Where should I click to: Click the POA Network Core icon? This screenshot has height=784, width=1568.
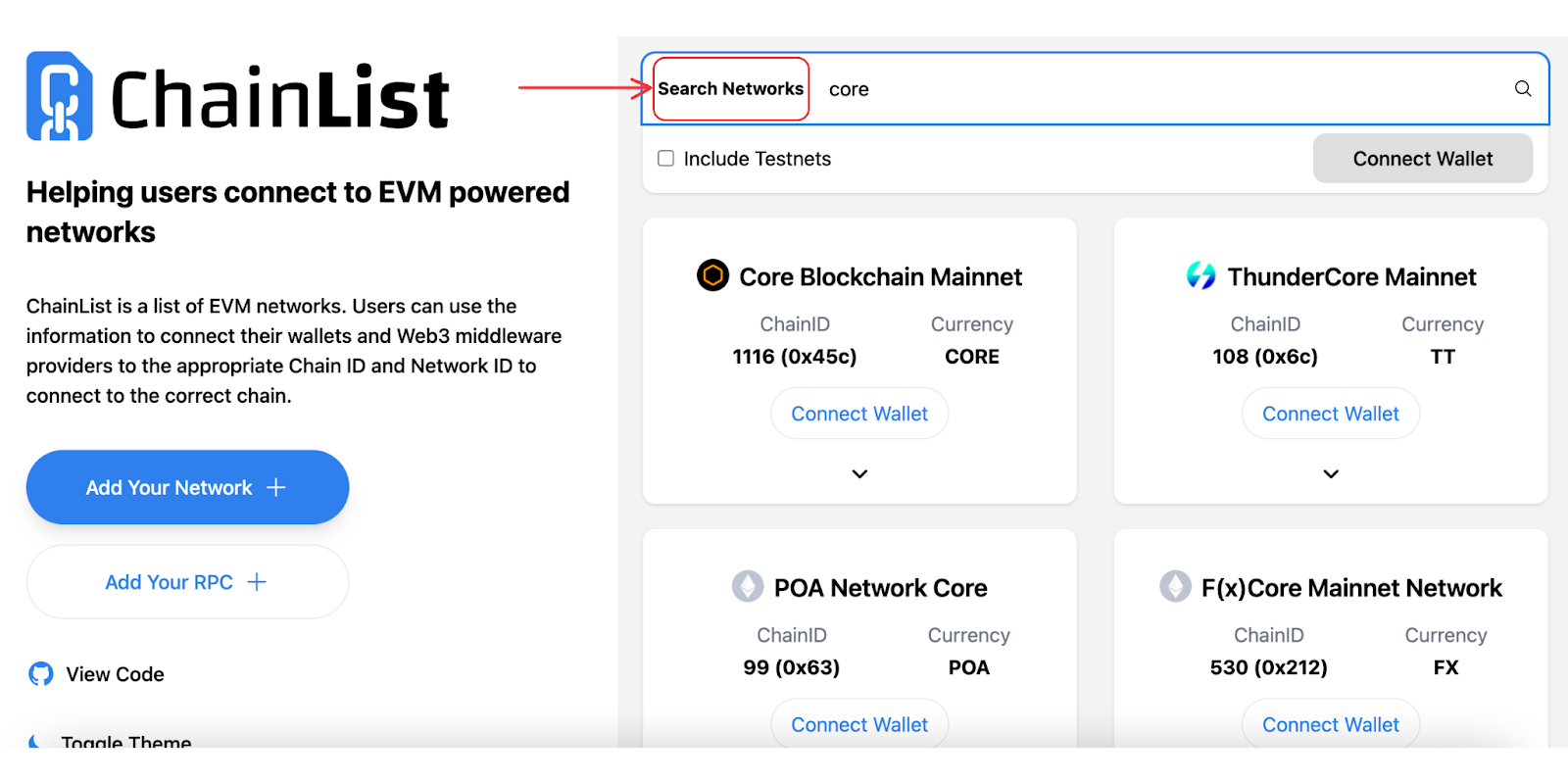pos(748,586)
